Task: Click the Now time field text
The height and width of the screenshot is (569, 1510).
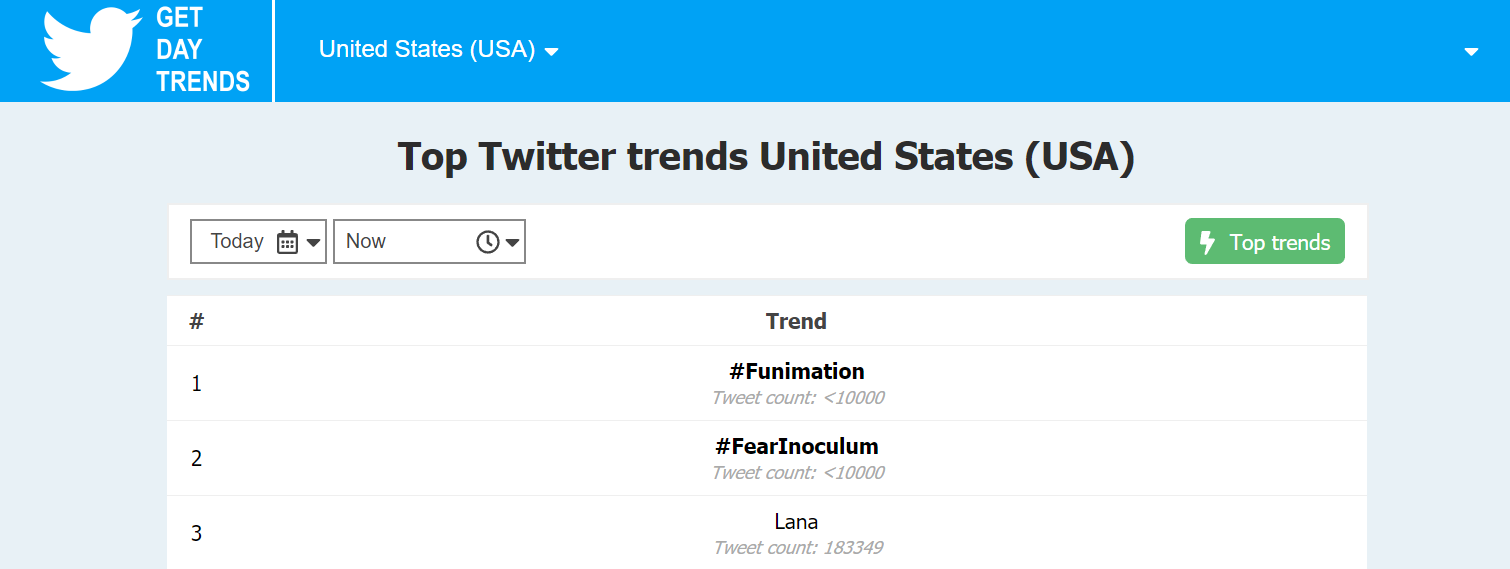Action: (366, 241)
